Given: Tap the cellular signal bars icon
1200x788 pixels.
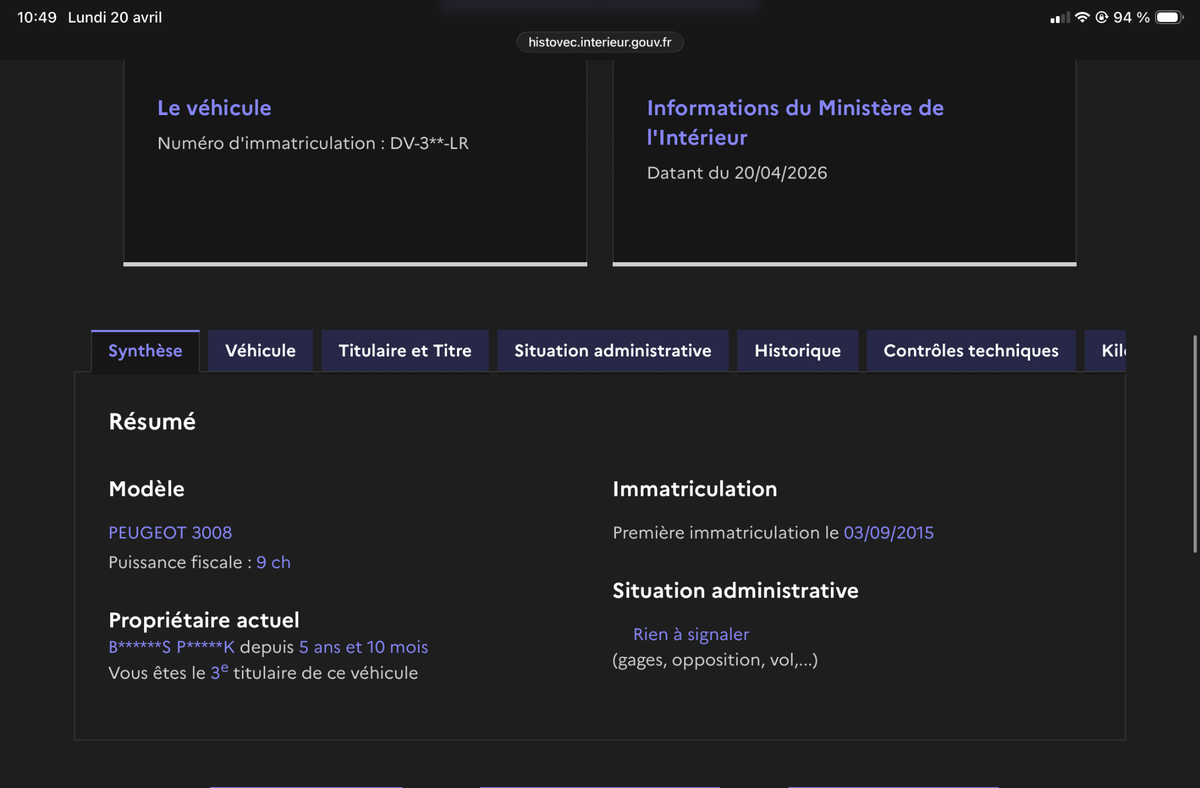Looking at the screenshot, I should click(x=1060, y=18).
